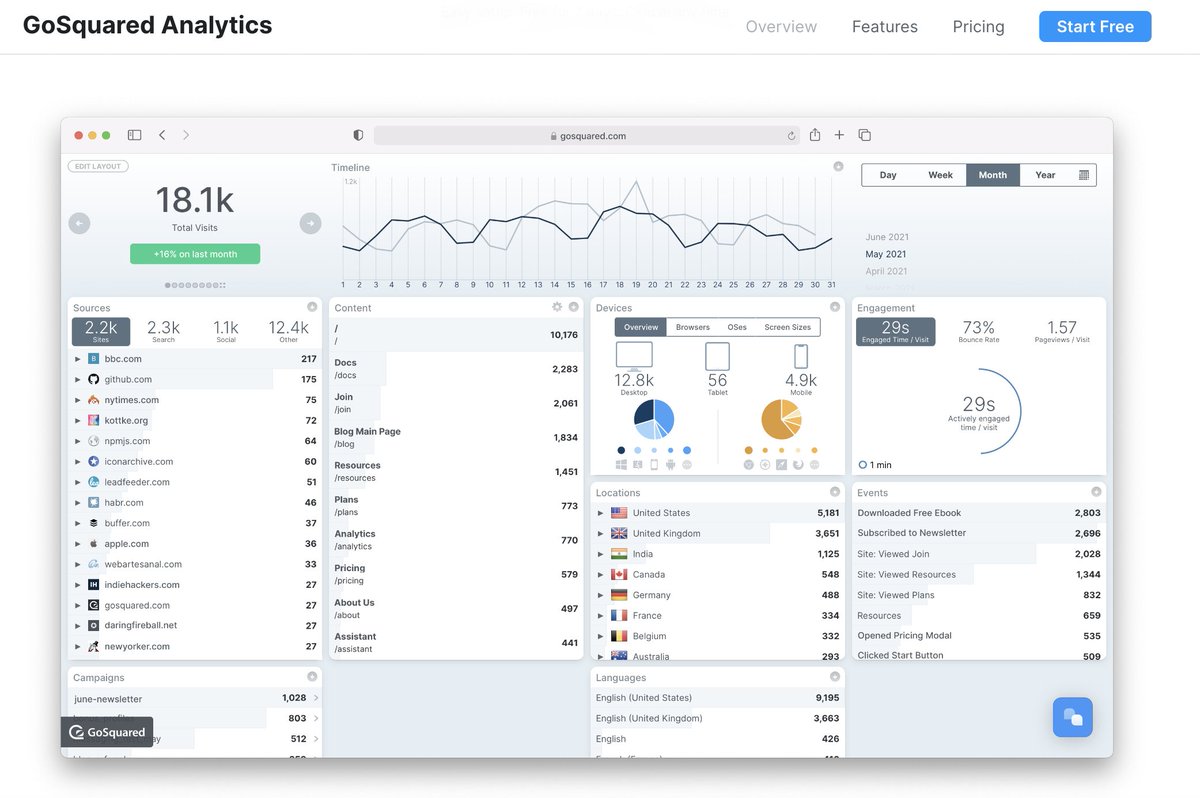Show the tab overview icon
Screen dimensions: 1200x798
coord(865,135)
